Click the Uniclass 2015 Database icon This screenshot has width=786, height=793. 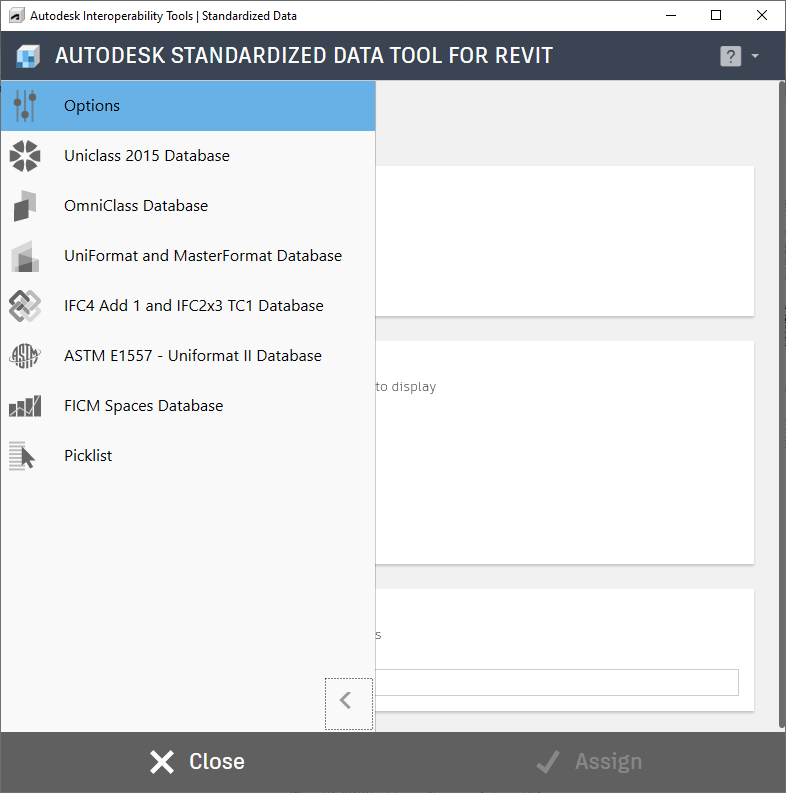coord(25,156)
